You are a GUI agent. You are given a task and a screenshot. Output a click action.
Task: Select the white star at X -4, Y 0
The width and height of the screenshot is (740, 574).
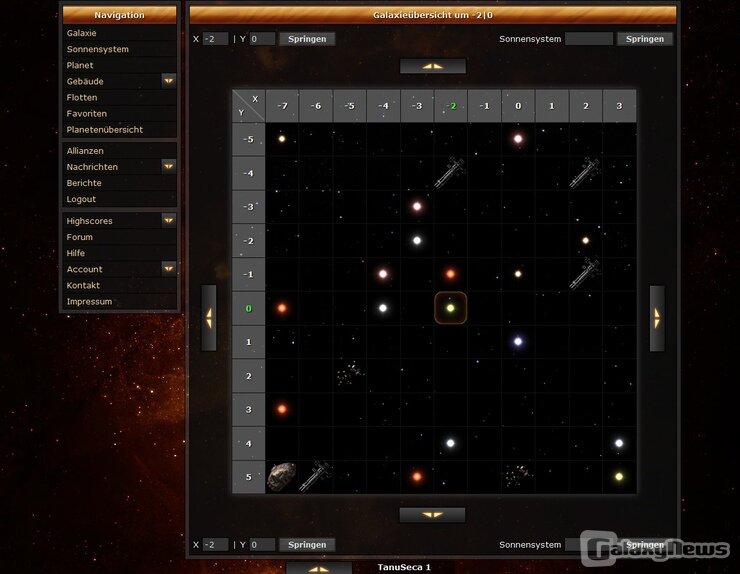[x=383, y=308]
